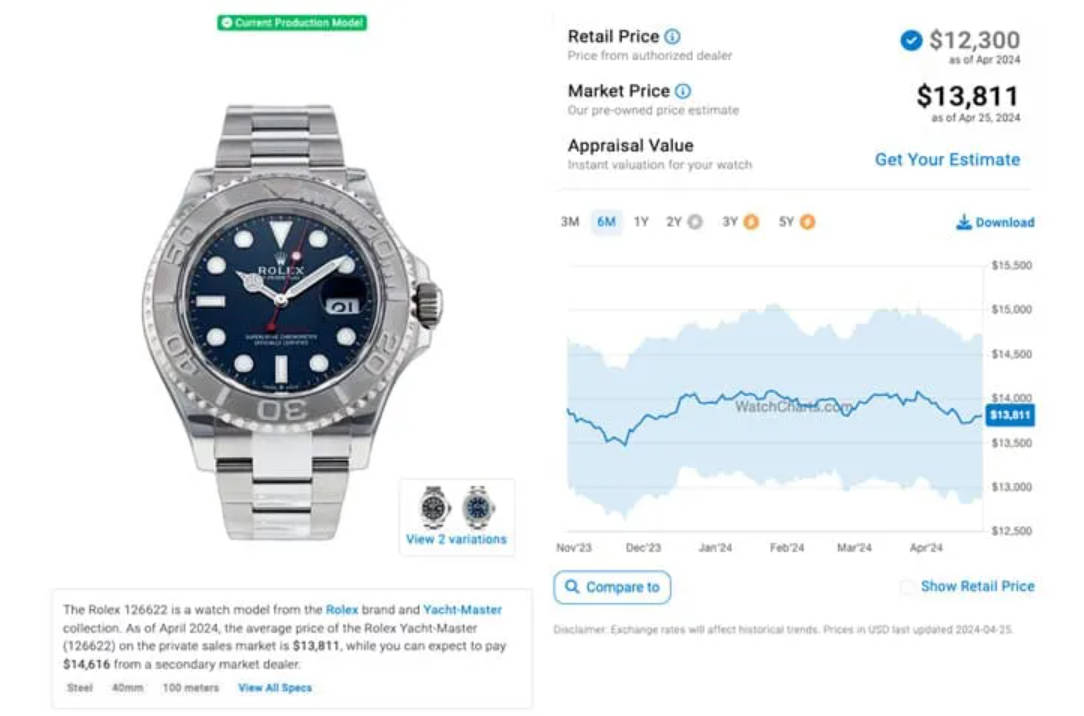Toggle the Show Retail Price checkbox
This screenshot has width=1084, height=716.
click(908, 587)
